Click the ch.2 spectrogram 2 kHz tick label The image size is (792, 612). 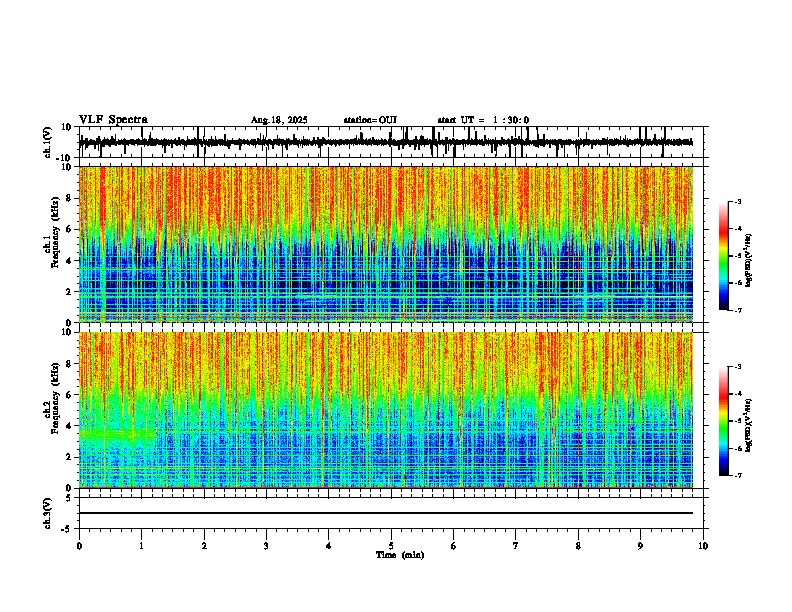point(69,457)
